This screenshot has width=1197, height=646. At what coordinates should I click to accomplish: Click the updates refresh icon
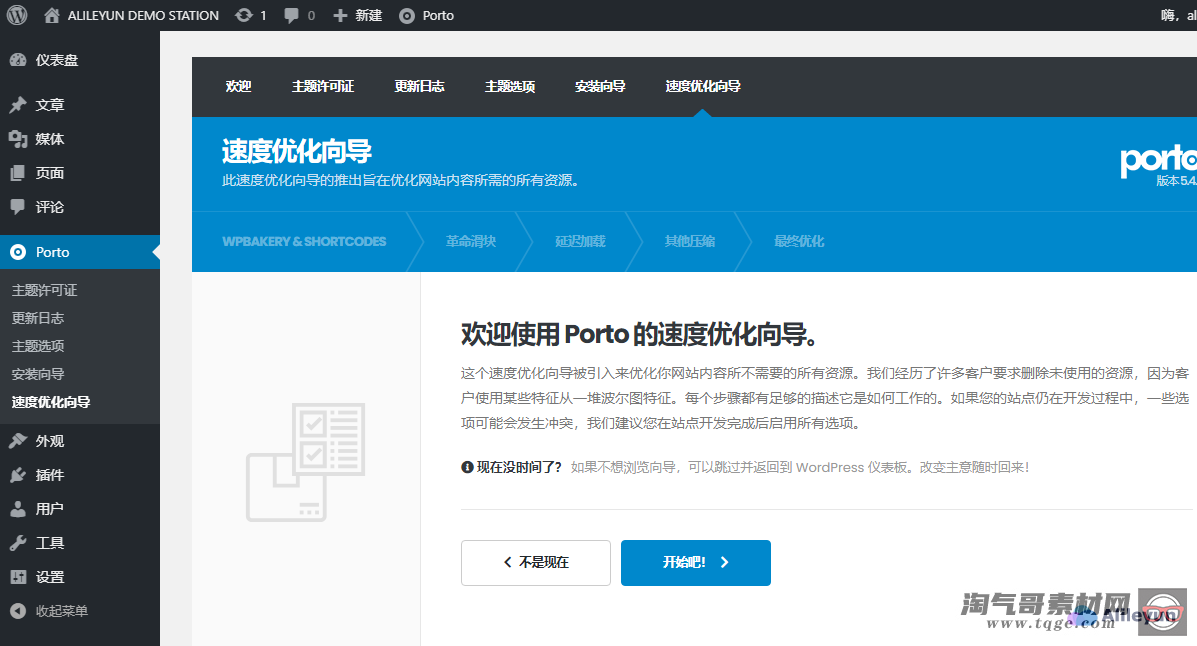pos(244,15)
